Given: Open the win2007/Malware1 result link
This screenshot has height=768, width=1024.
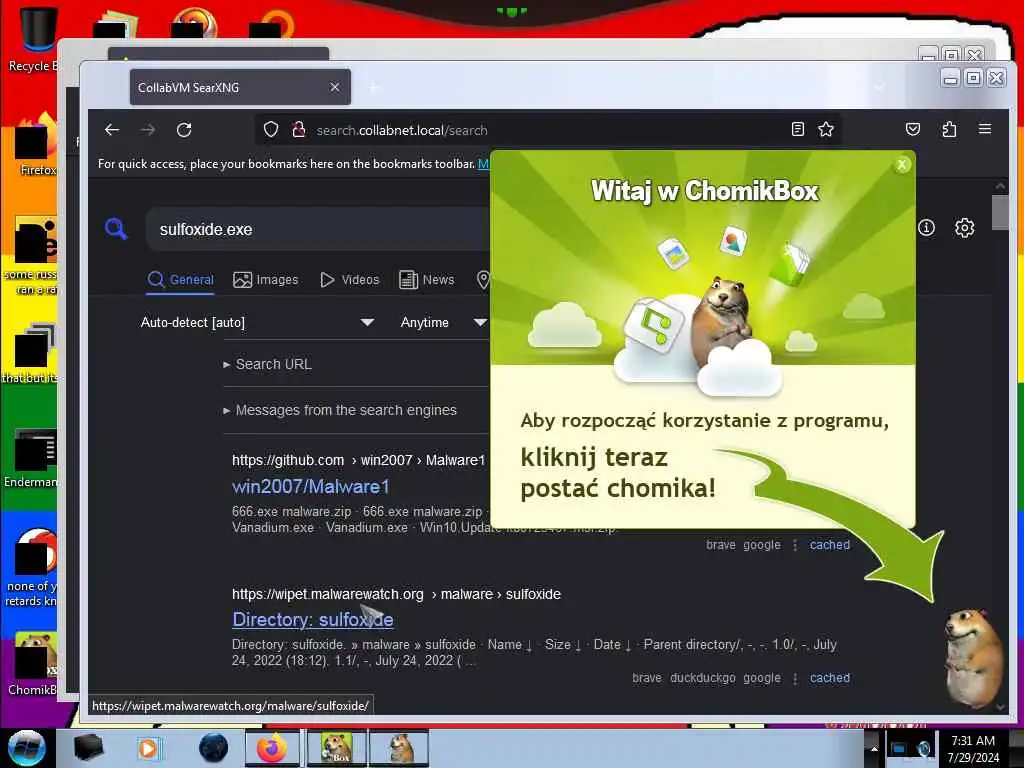Looking at the screenshot, I should (x=310, y=487).
